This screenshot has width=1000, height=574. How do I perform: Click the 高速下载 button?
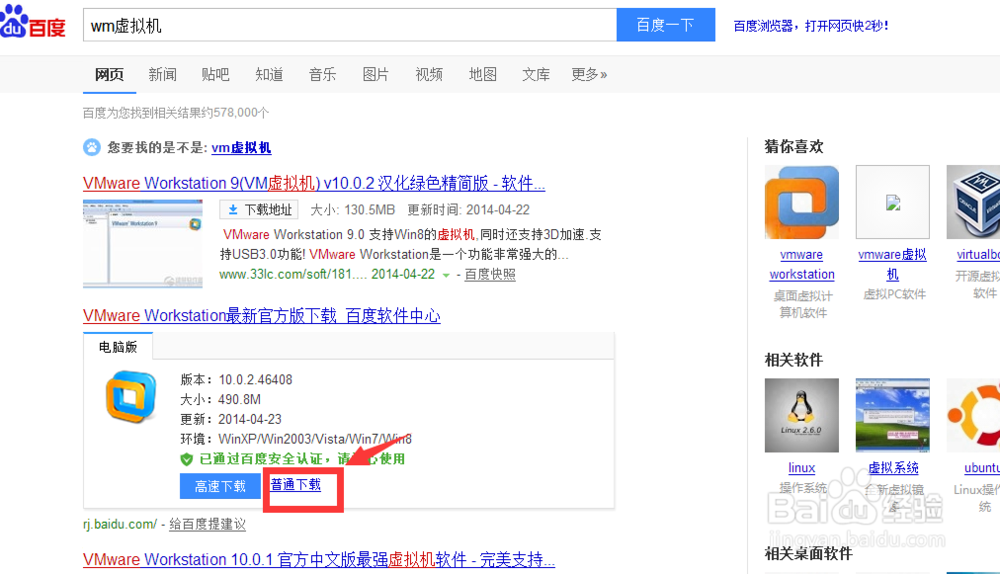click(x=220, y=486)
